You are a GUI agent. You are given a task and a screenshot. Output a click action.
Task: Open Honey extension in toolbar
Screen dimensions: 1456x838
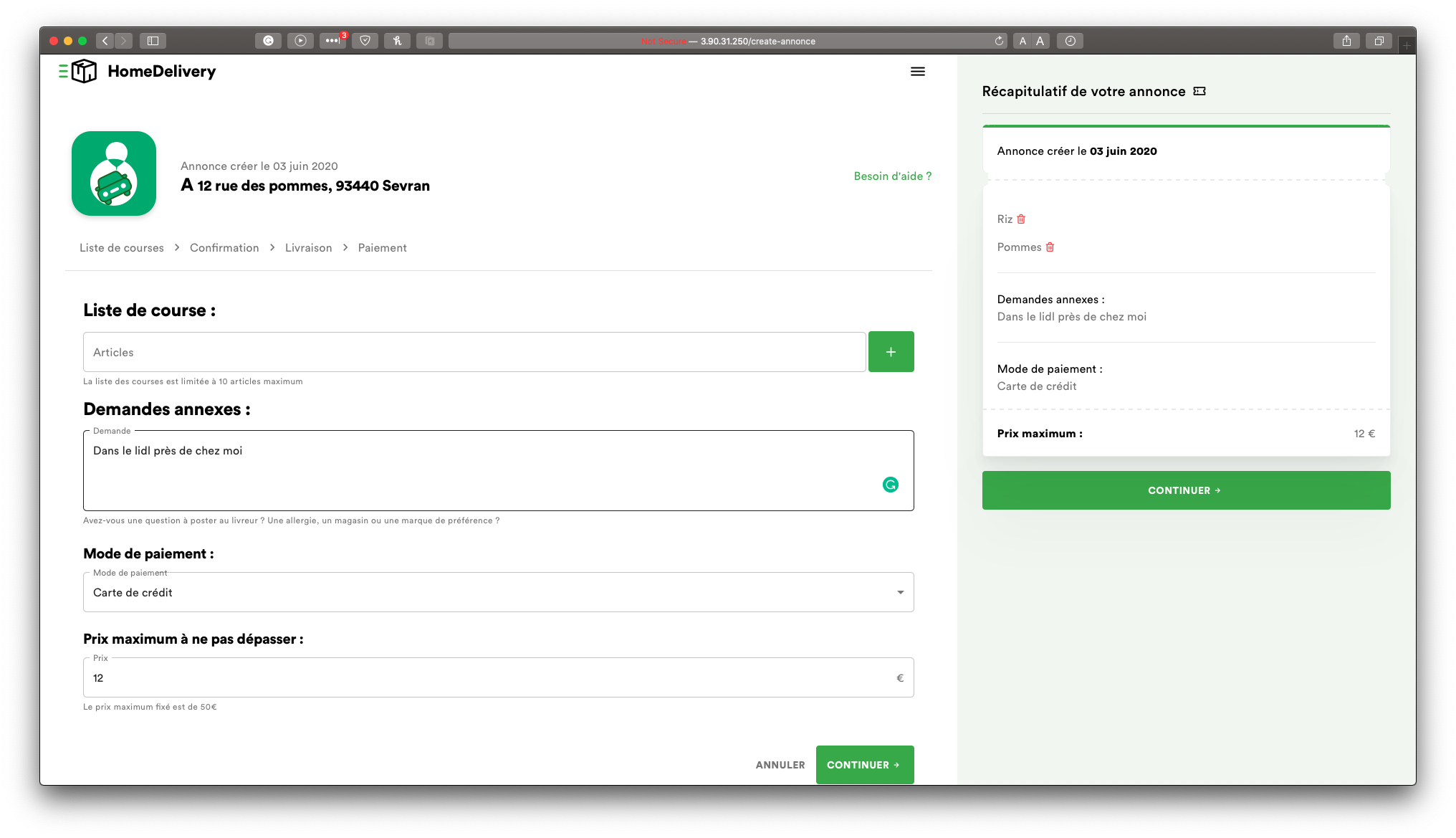[397, 41]
